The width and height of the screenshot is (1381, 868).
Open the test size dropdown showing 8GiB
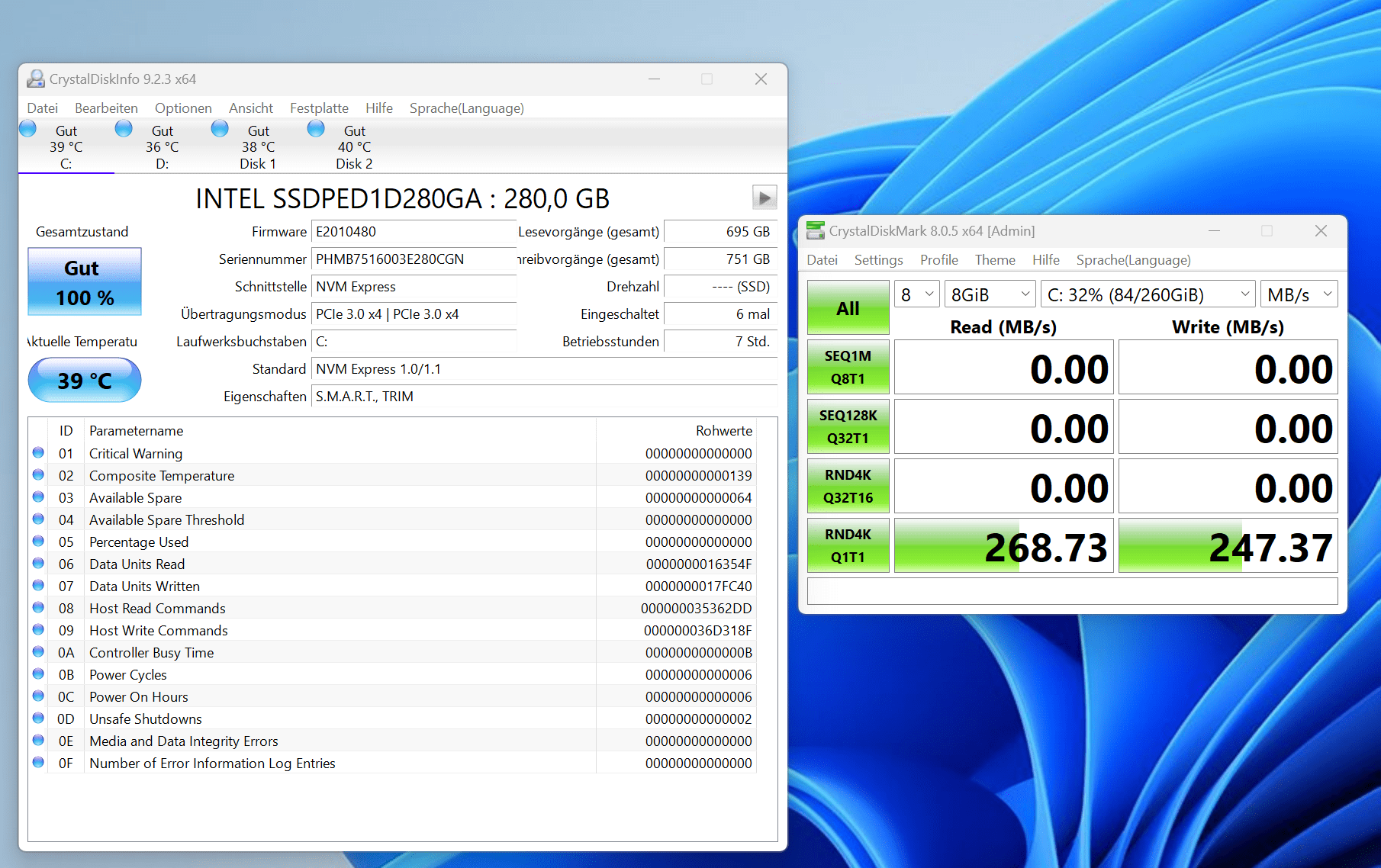tap(990, 294)
